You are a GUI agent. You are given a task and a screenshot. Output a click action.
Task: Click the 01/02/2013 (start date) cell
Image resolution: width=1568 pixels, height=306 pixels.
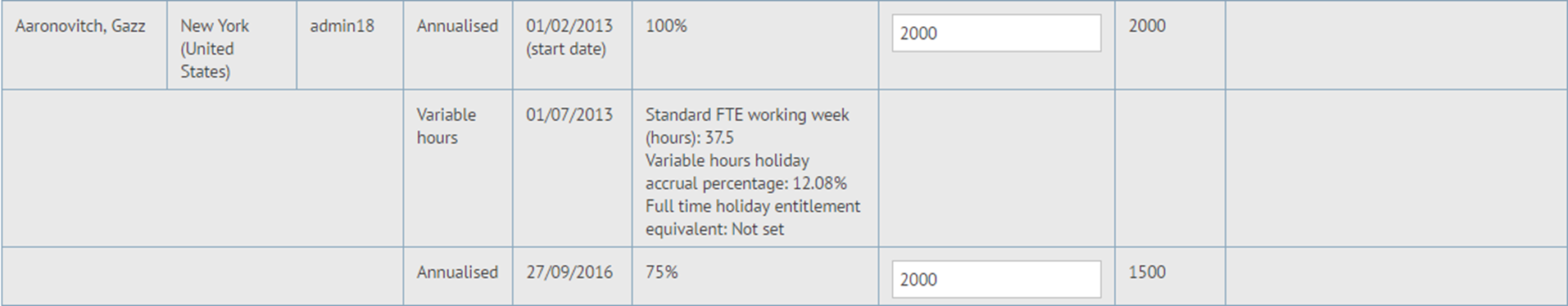572,45
